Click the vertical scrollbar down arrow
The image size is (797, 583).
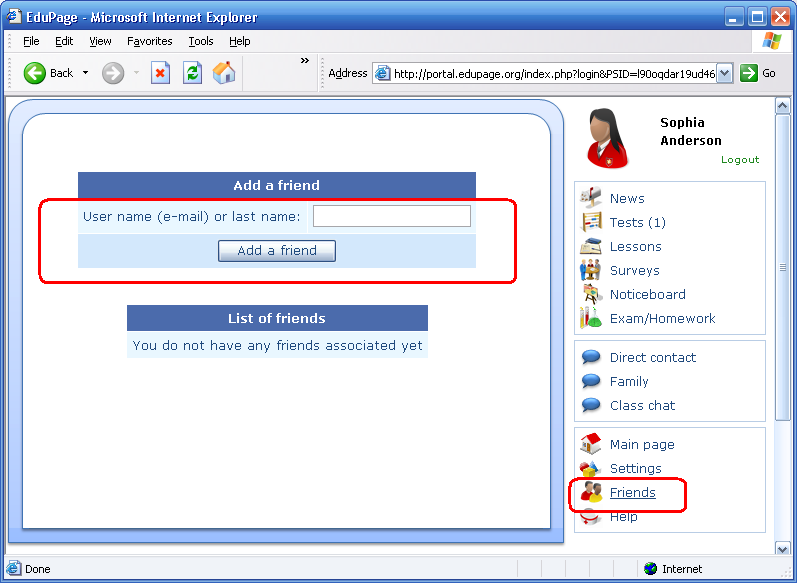[x=783, y=548]
